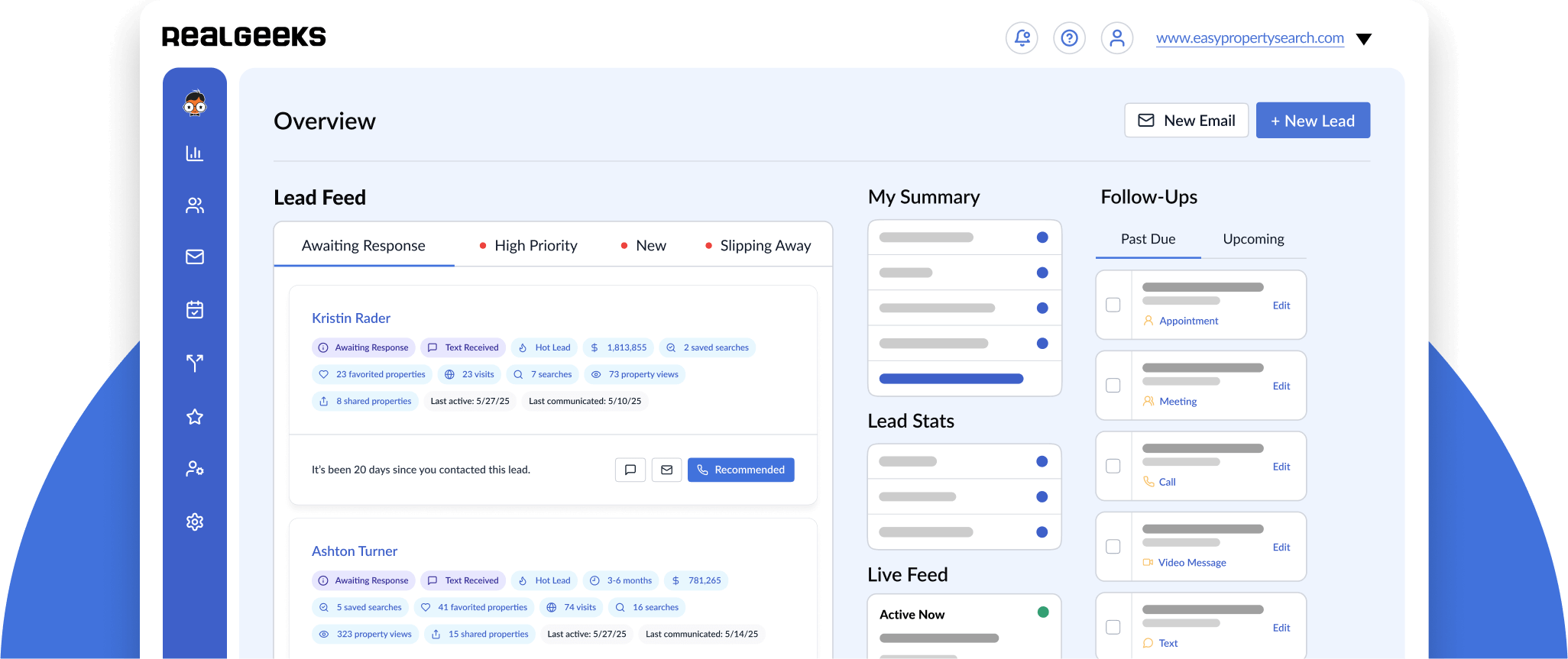Click the 41 favorited properties tag
This screenshot has width=1568, height=659.
click(474, 607)
